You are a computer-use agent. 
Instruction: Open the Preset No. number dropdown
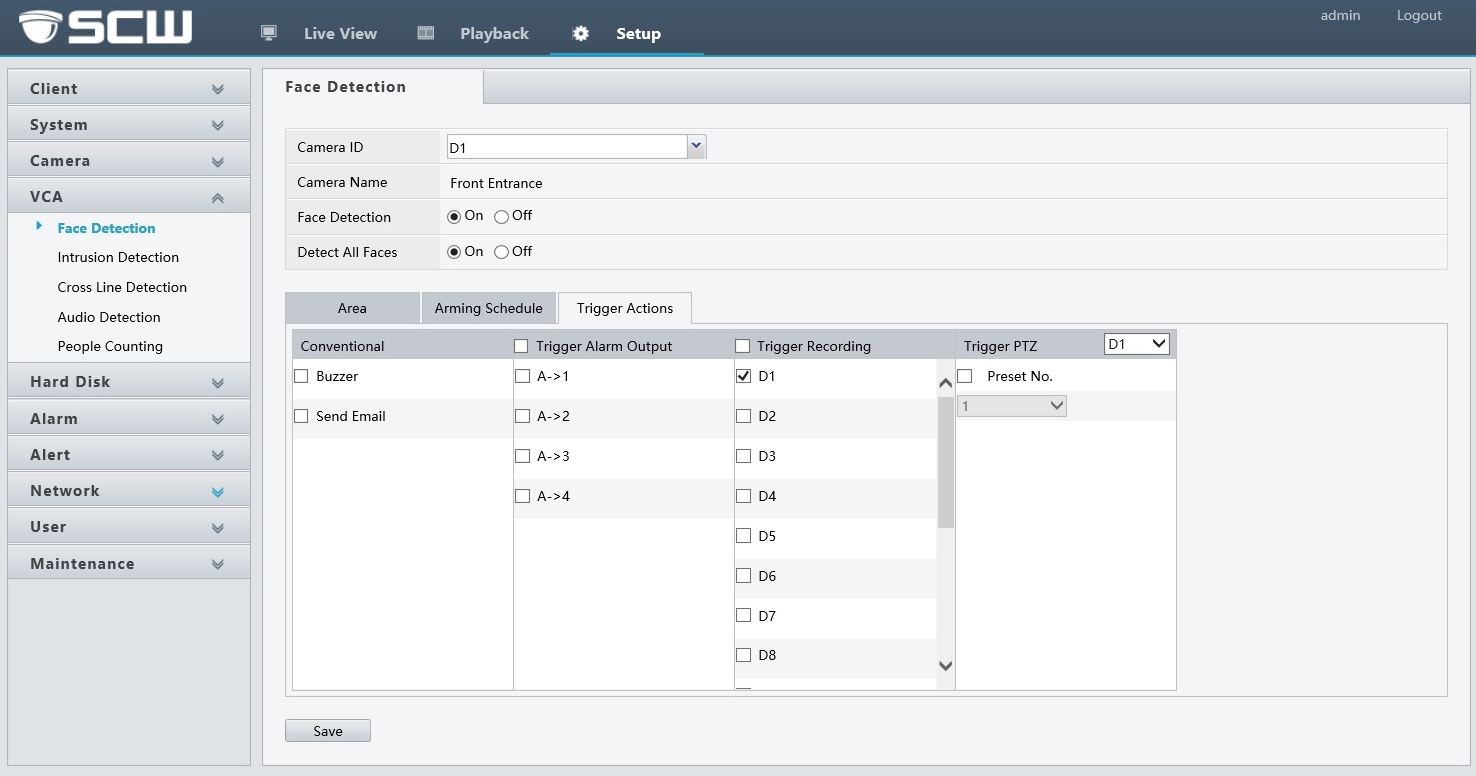point(1012,406)
